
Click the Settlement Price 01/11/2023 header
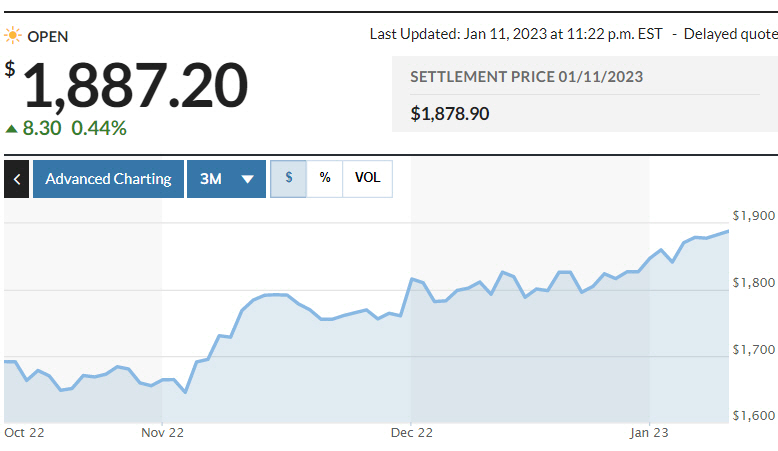526,76
